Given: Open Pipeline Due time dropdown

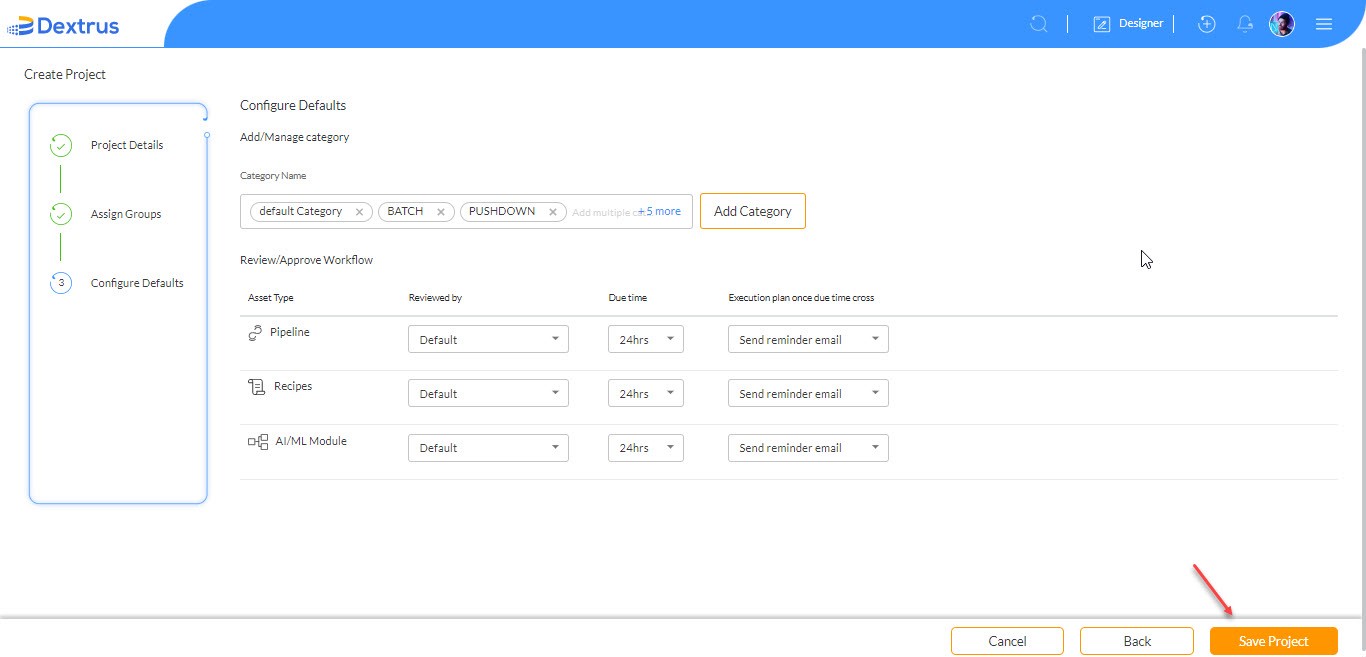Looking at the screenshot, I should click(x=646, y=339).
